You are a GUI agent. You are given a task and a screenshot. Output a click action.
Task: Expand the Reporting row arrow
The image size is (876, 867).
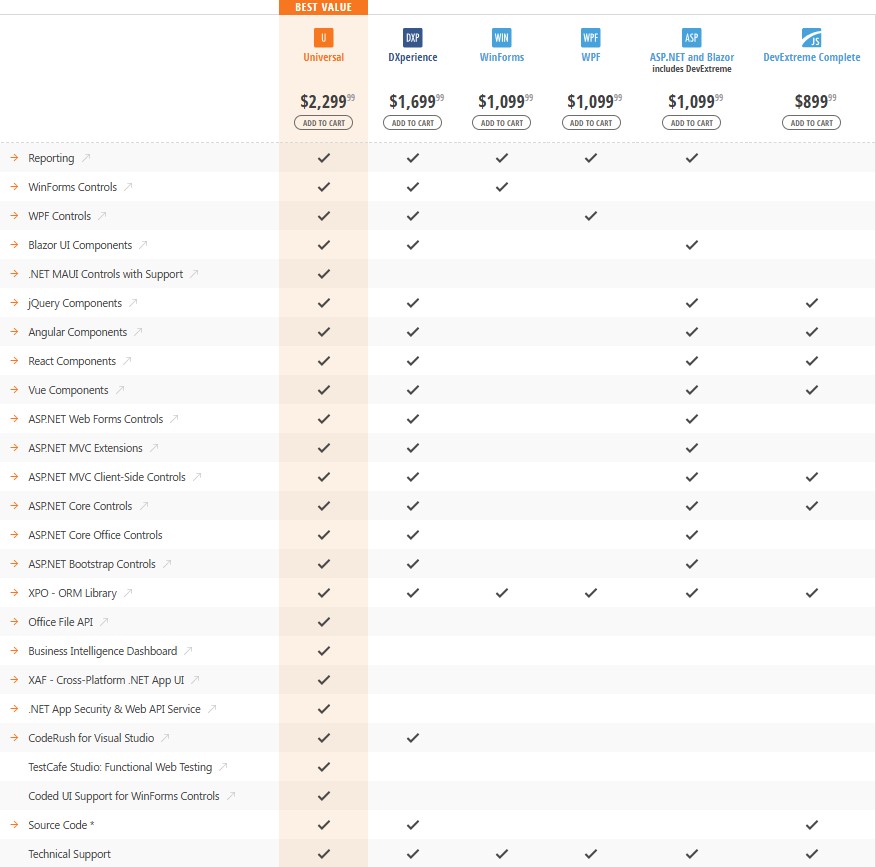[x=15, y=158]
